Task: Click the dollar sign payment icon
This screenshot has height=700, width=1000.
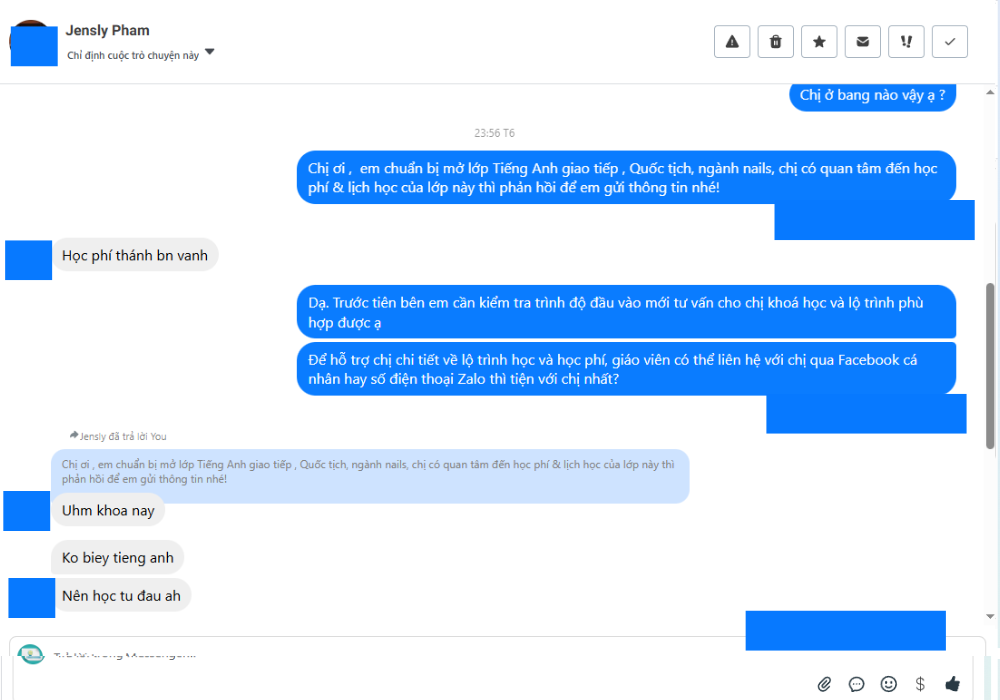Action: (920, 684)
